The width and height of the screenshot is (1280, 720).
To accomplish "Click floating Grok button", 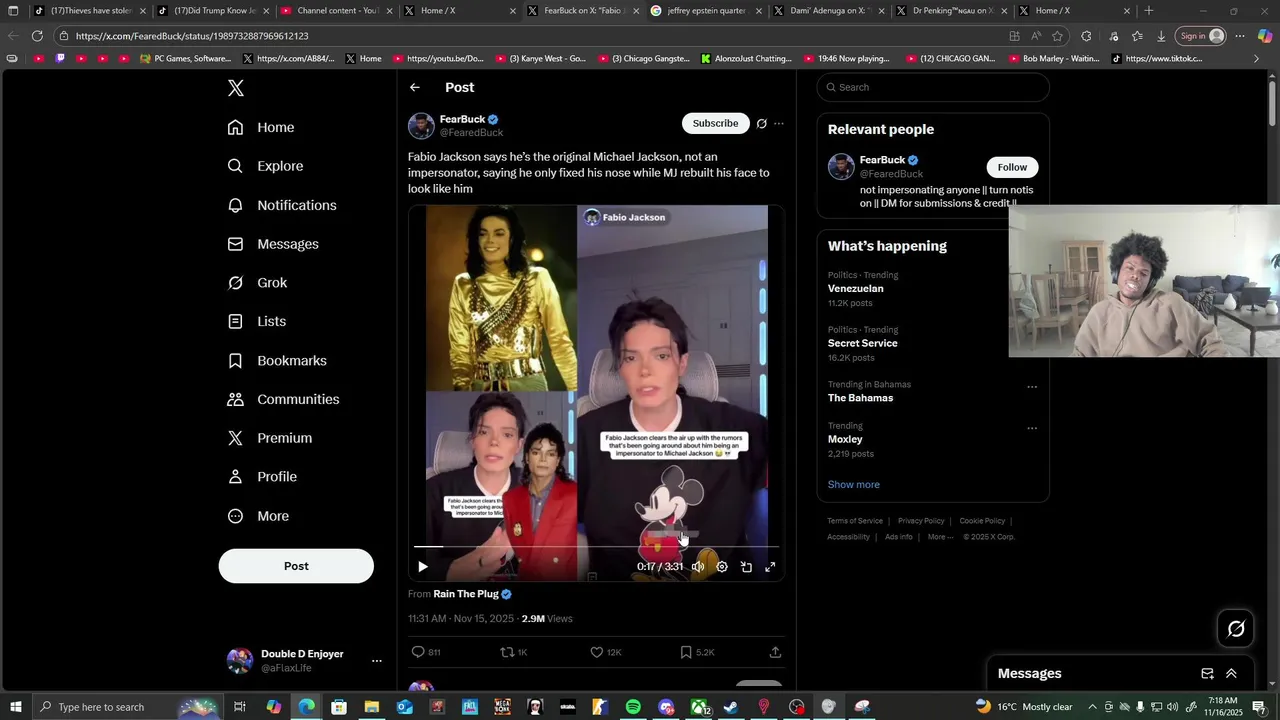I will pos(1236,628).
